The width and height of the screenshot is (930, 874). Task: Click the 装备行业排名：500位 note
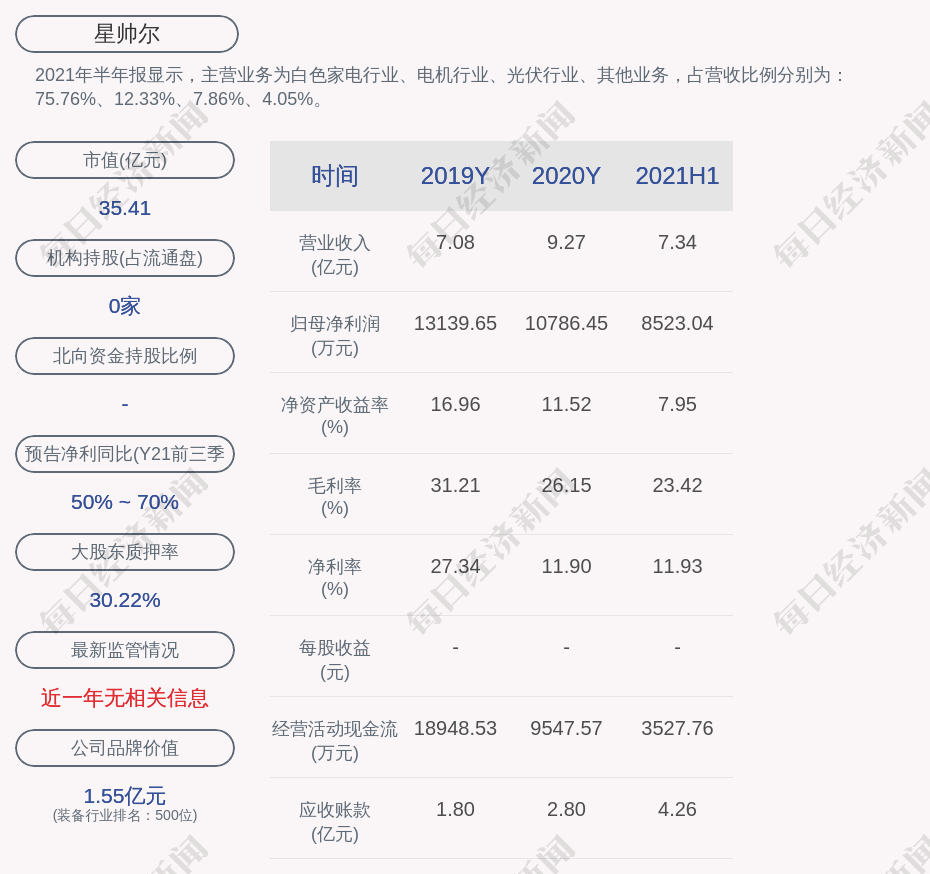[125, 816]
